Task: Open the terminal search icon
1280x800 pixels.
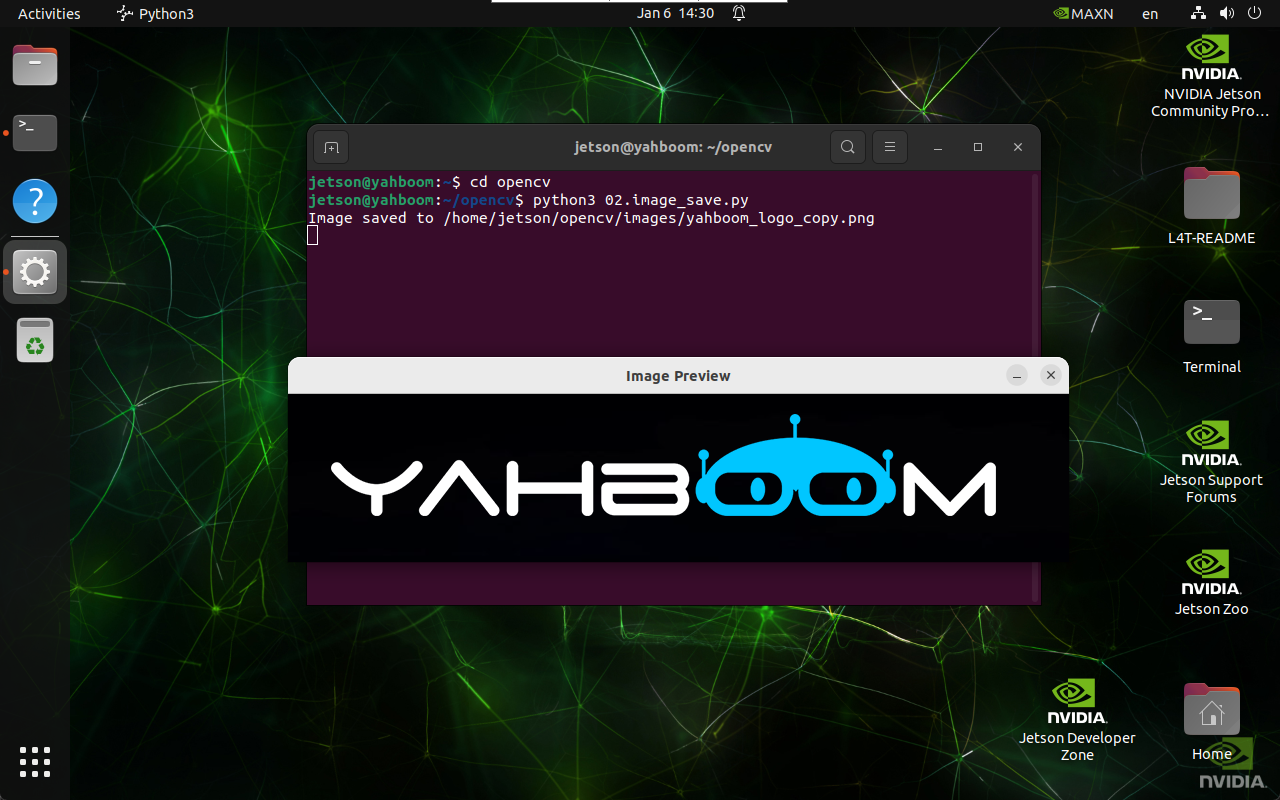Action: (x=847, y=147)
